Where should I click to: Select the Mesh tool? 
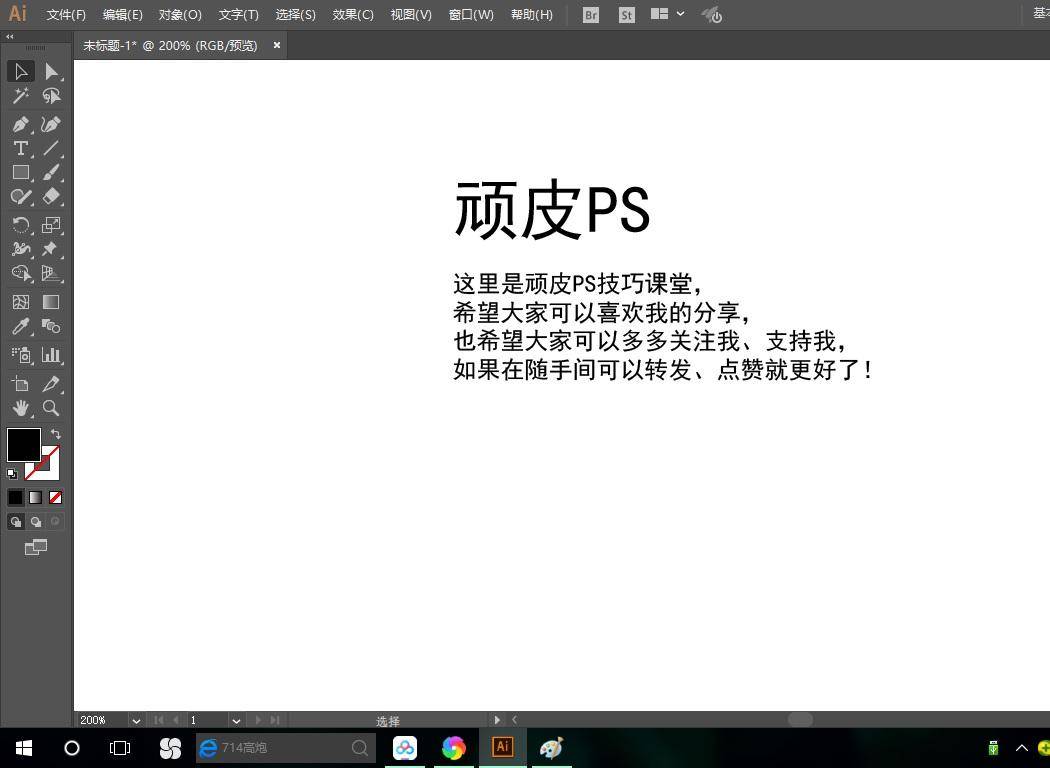click(21, 302)
